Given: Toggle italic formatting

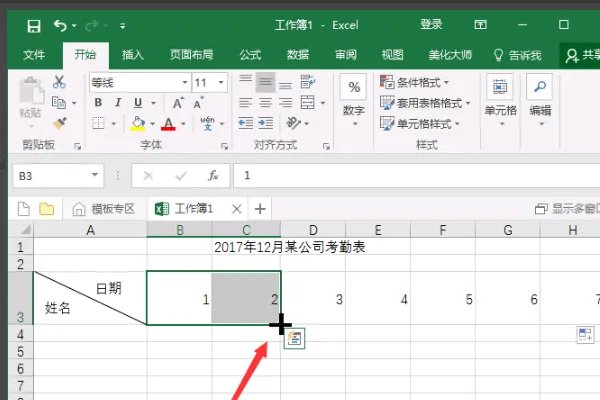Looking at the screenshot, I should [x=118, y=103].
